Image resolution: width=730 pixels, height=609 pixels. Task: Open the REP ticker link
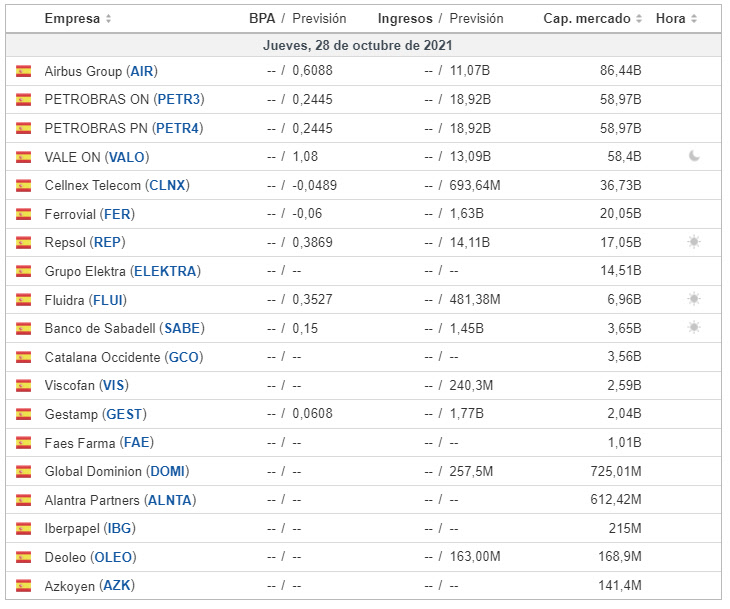(x=107, y=243)
